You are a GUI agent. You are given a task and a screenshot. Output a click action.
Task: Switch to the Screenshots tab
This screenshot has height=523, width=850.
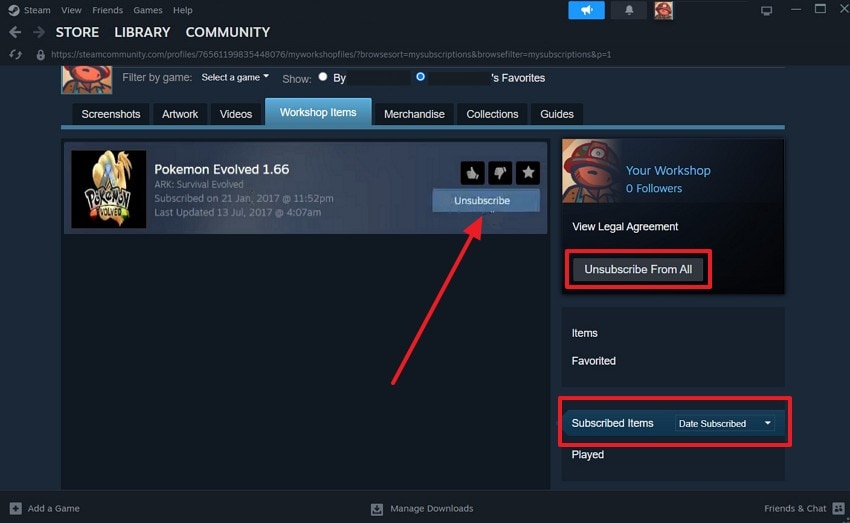pos(111,114)
